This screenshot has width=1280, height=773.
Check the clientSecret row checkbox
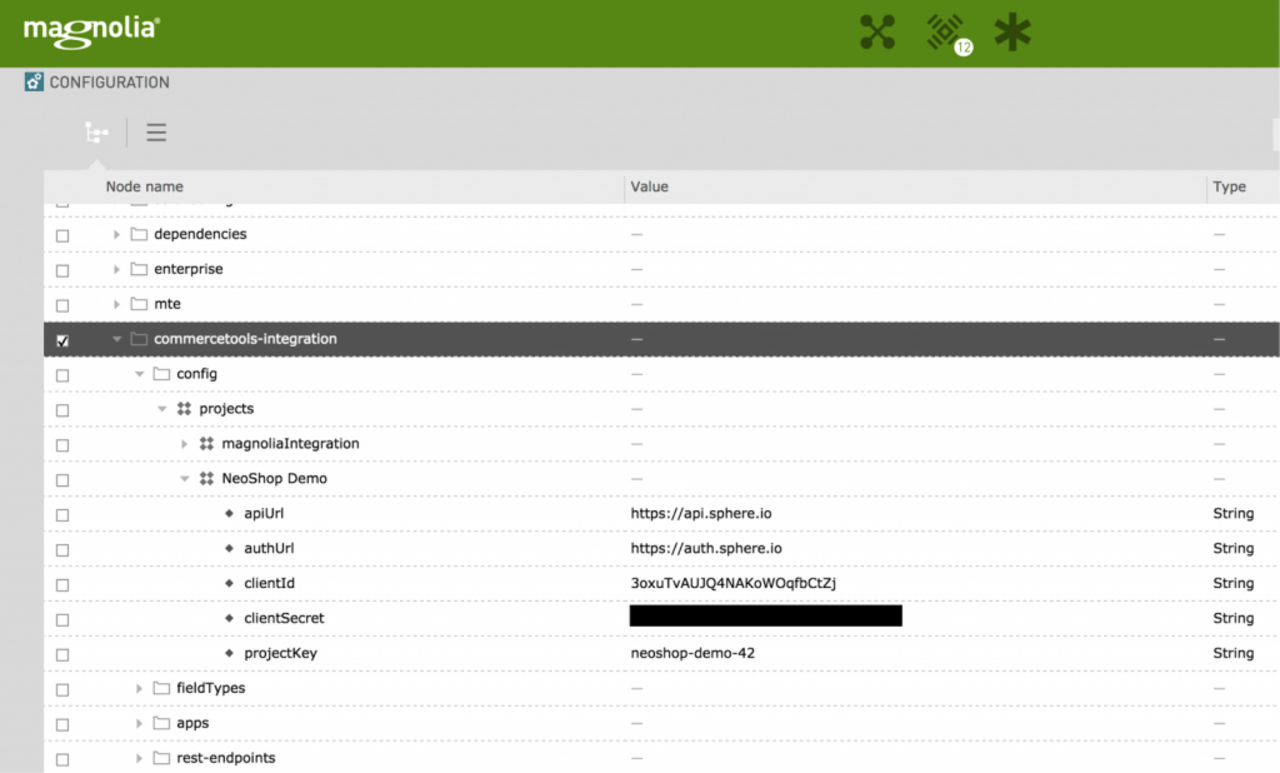point(63,620)
